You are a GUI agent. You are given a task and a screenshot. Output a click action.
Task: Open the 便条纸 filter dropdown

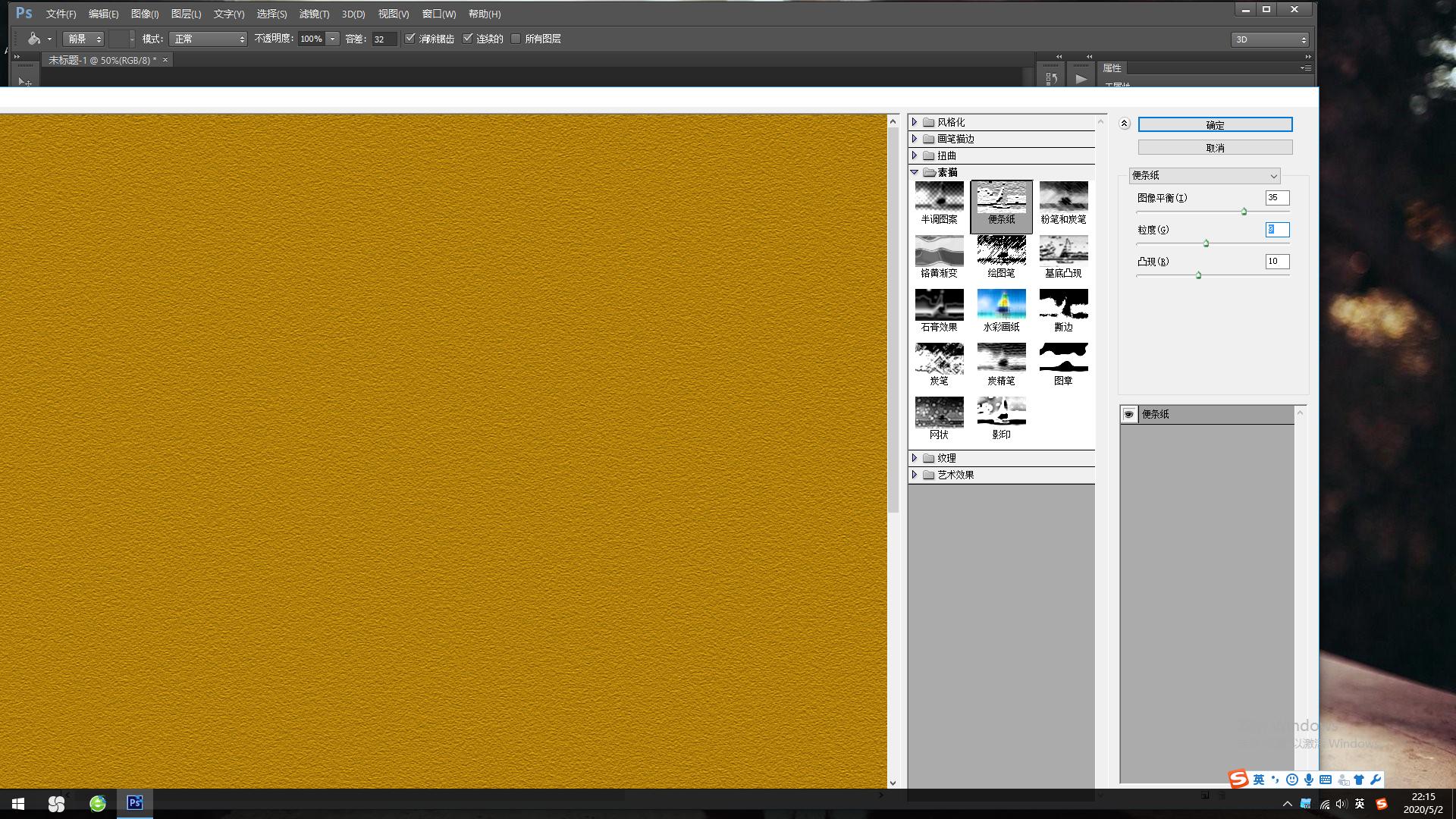[x=1204, y=175]
